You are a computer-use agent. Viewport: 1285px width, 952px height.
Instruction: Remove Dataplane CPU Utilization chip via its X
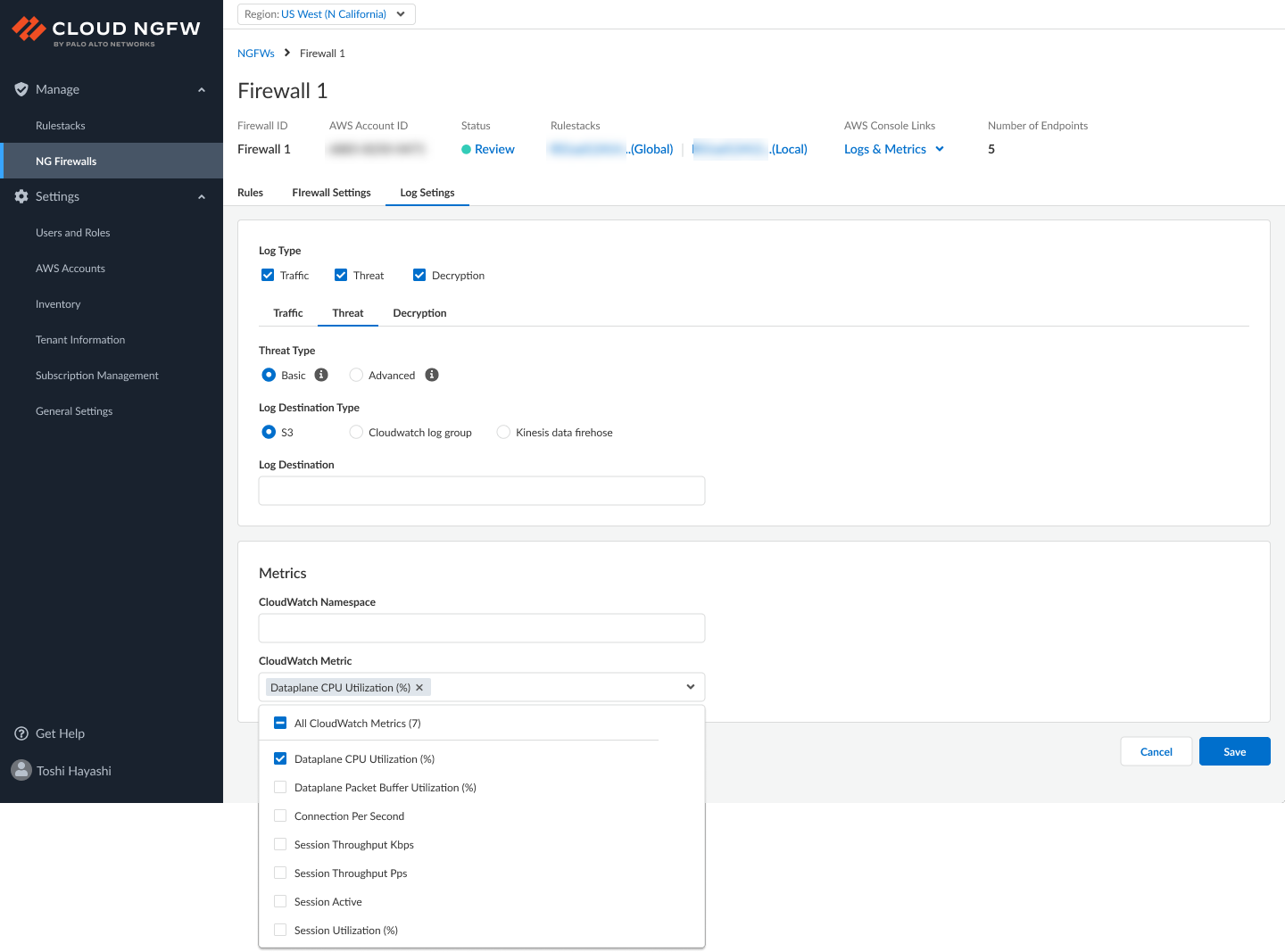419,687
